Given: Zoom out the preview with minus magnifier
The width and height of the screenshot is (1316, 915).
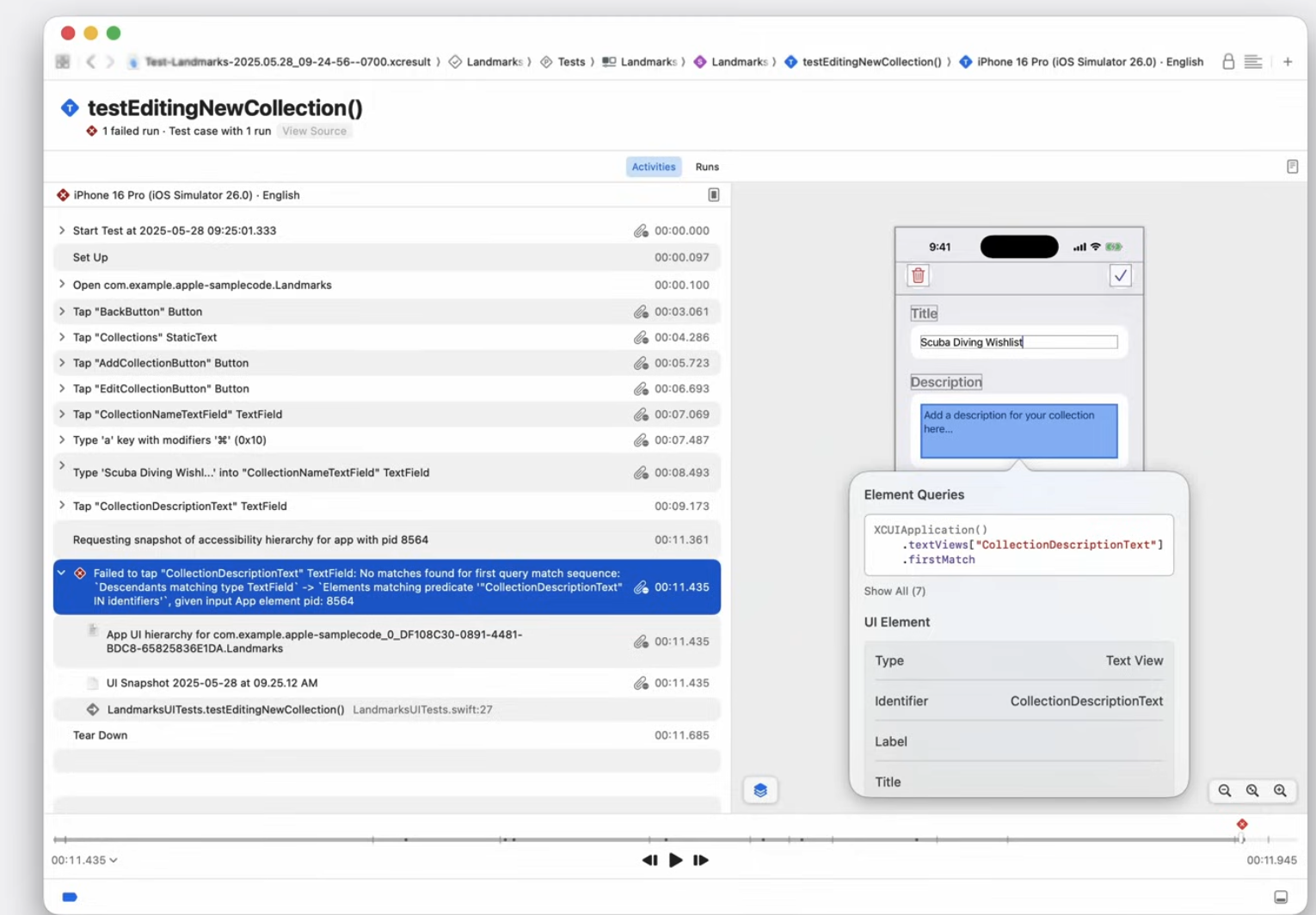Looking at the screenshot, I should 1225,790.
